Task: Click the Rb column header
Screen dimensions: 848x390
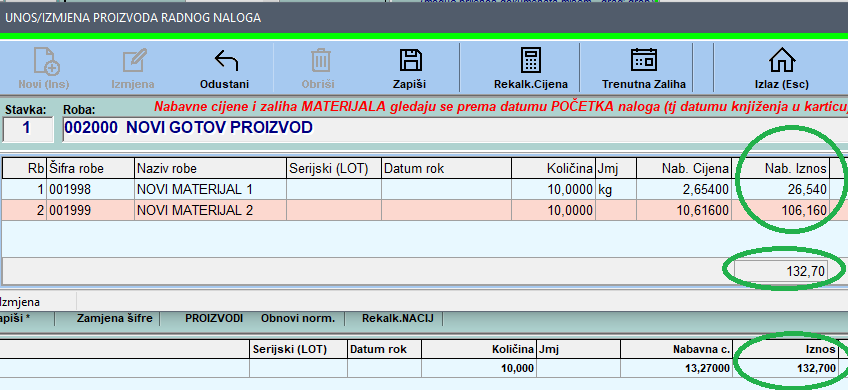Action: [x=24, y=168]
